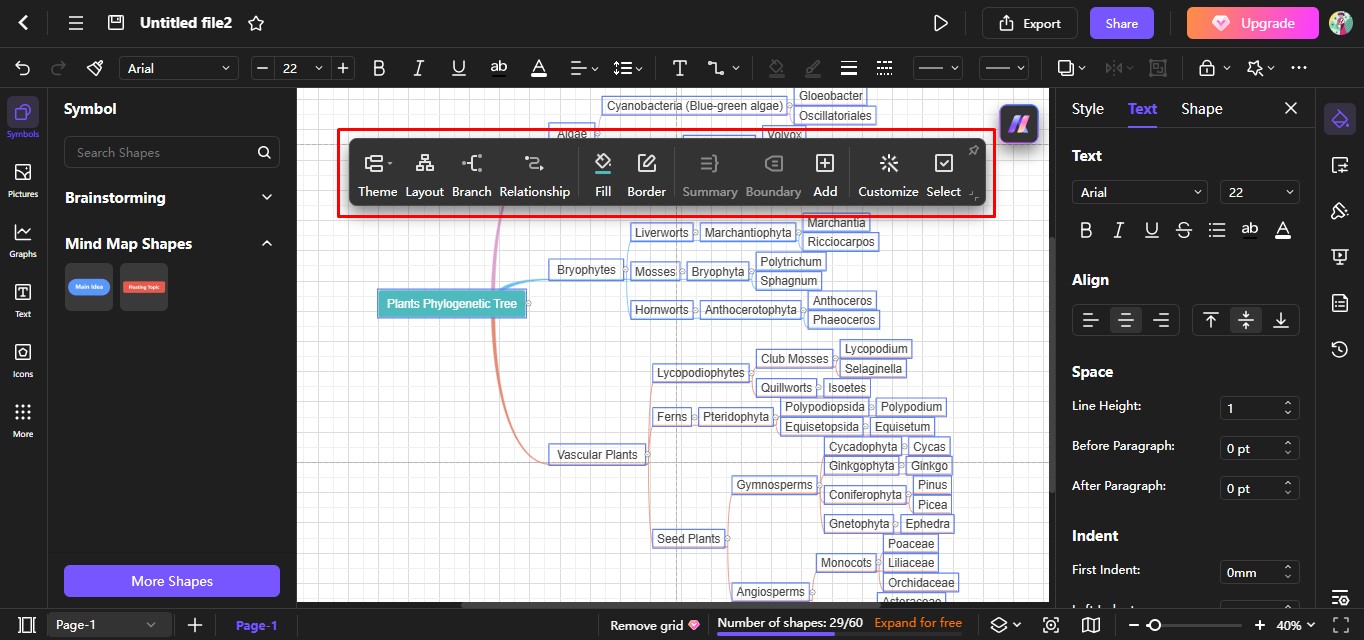1364x640 pixels.
Task: Close the right properties panel
Action: 1291,108
